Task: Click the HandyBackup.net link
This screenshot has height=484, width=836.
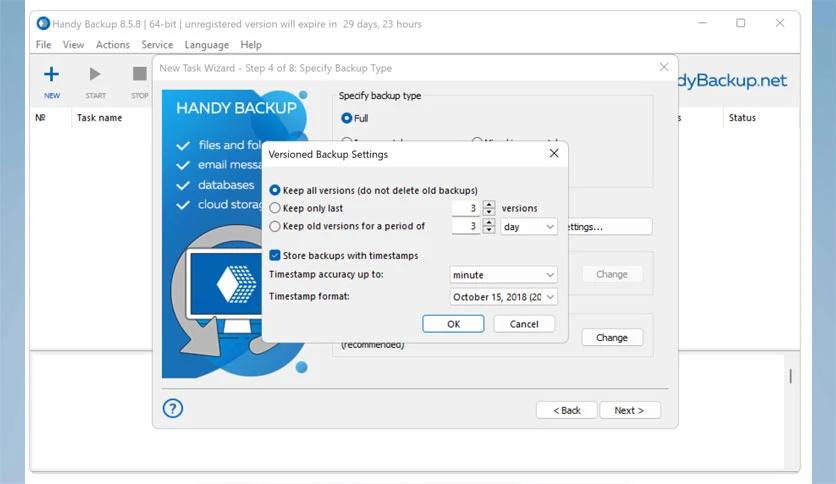Action: tap(733, 80)
